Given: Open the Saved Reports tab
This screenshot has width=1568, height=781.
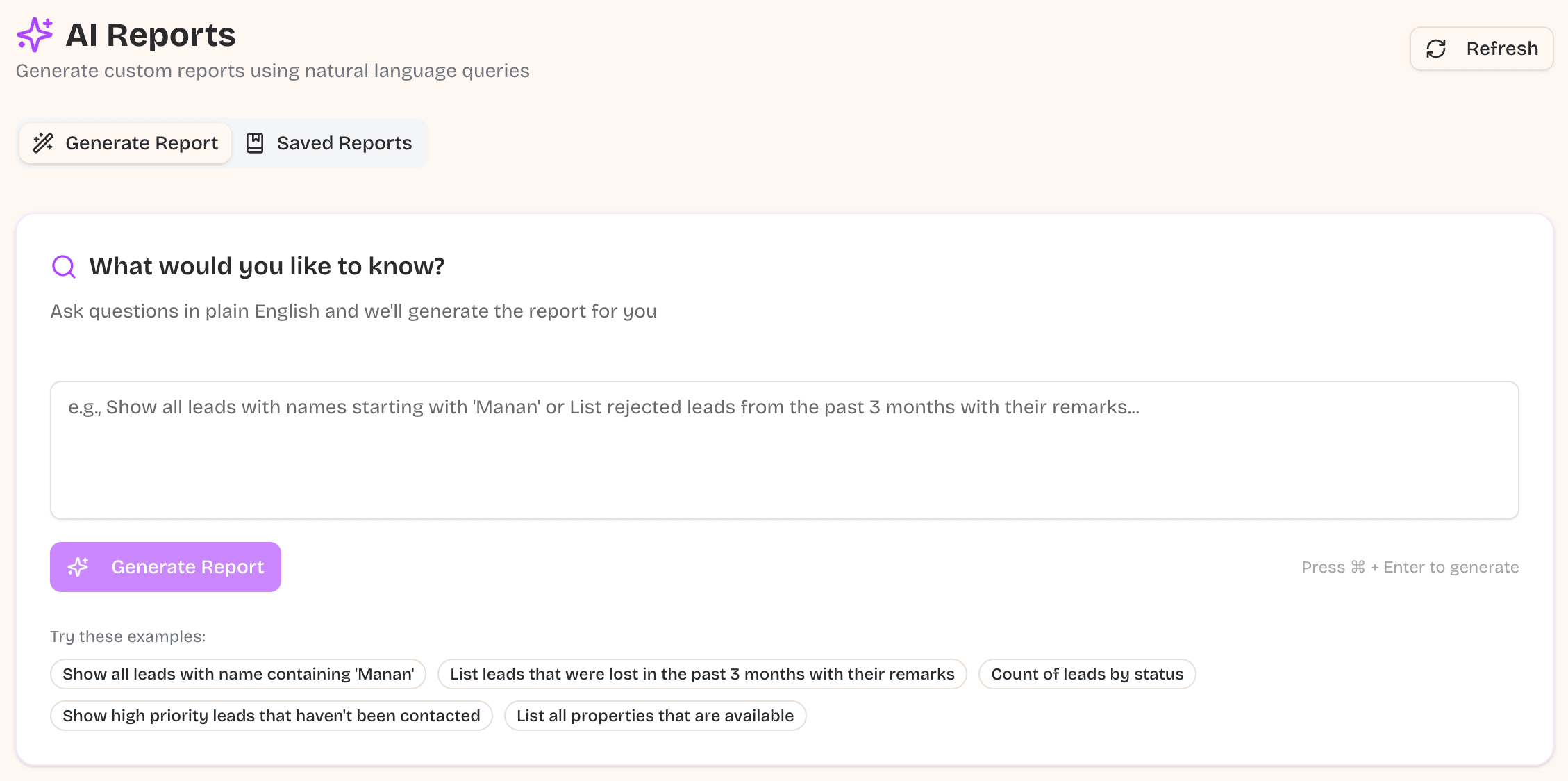Looking at the screenshot, I should [x=329, y=143].
